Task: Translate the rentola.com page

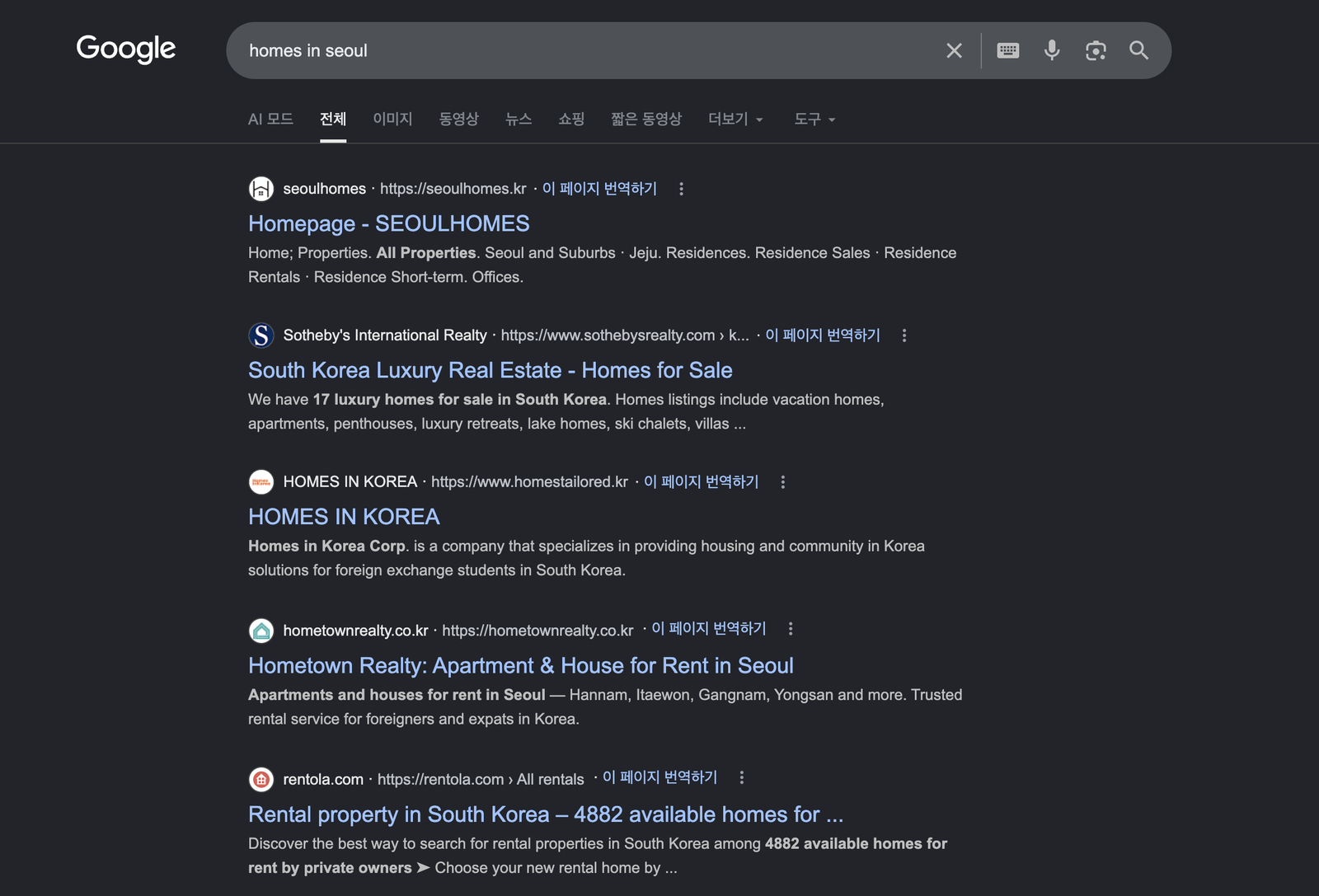Action: pos(660,777)
